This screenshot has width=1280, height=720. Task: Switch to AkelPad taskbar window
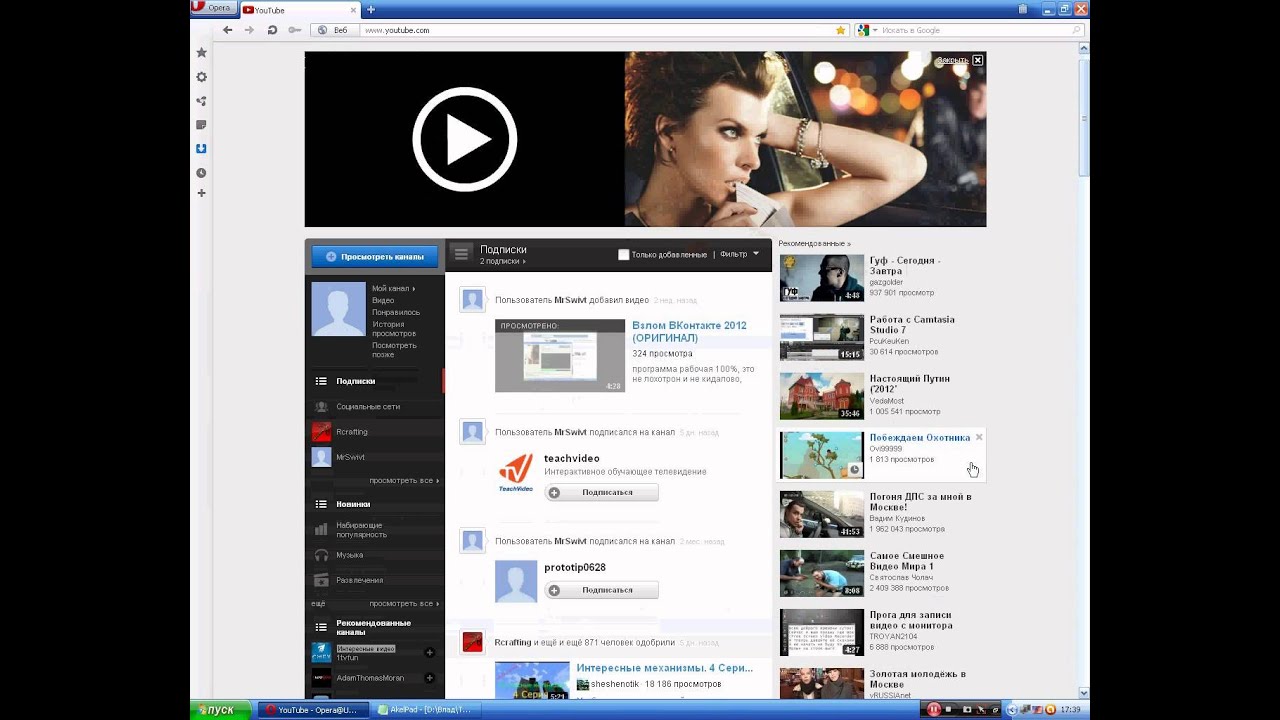(428, 710)
